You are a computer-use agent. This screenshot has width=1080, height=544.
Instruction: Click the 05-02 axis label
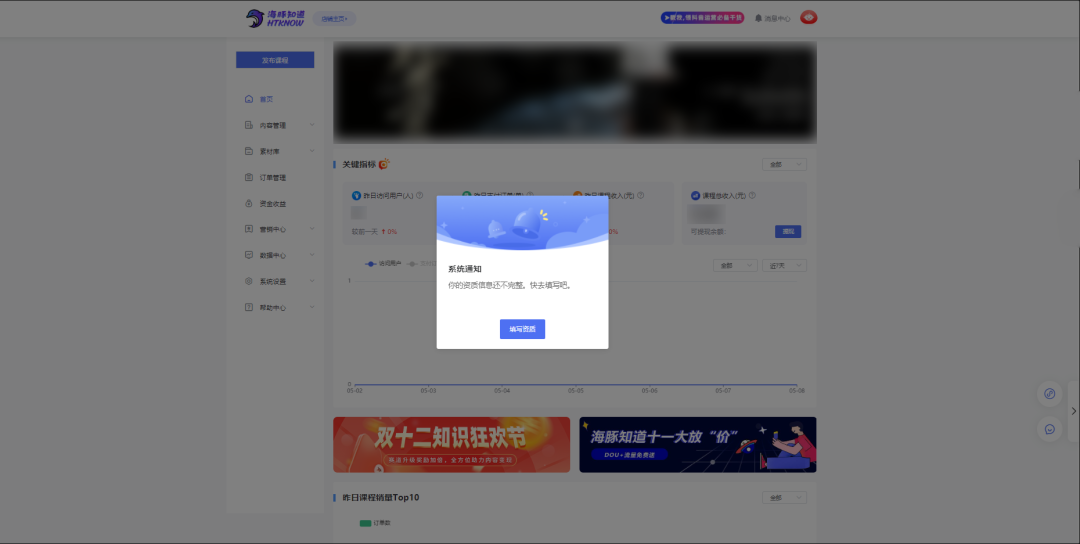point(354,390)
